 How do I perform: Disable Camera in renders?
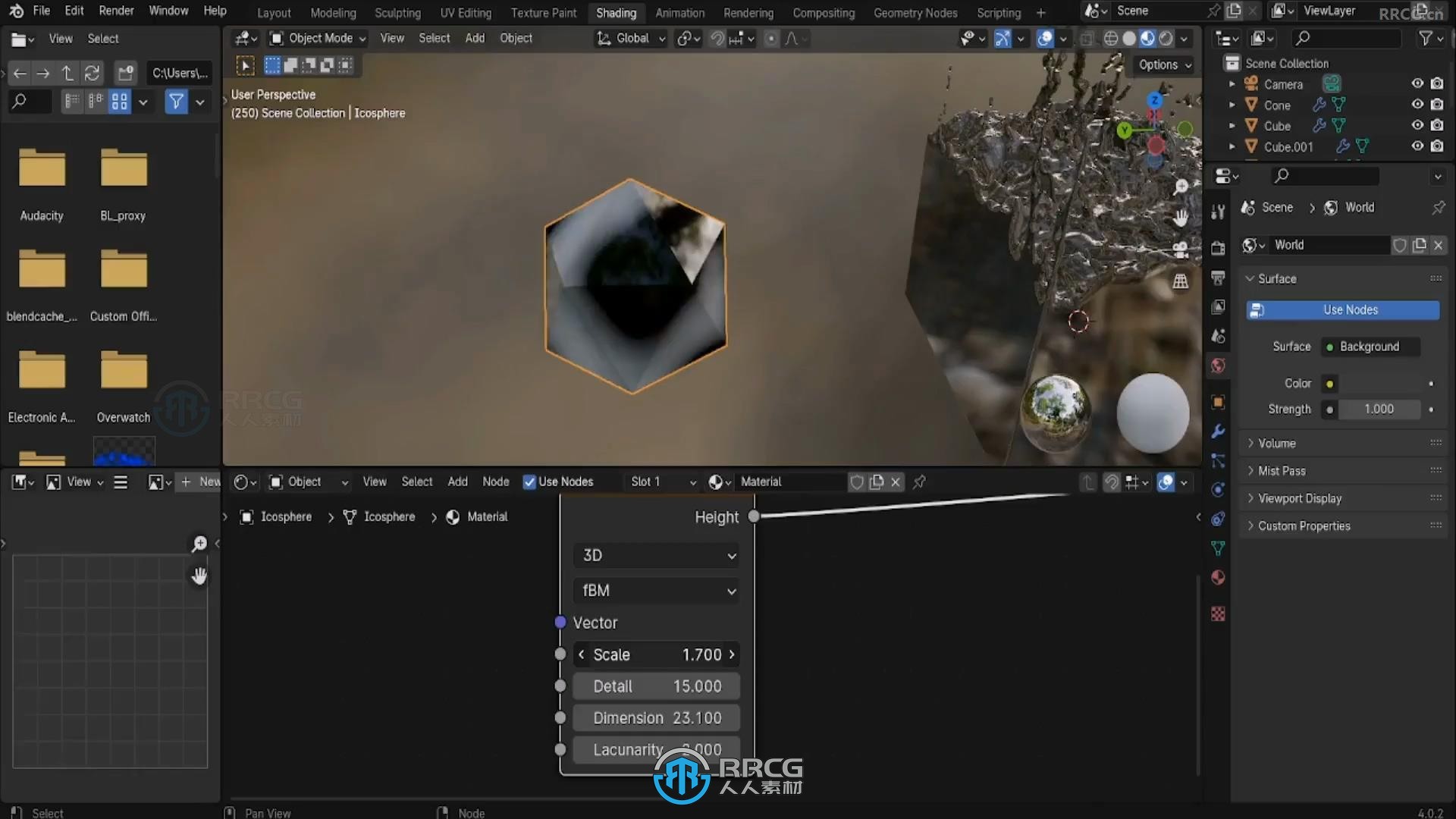pos(1437,83)
